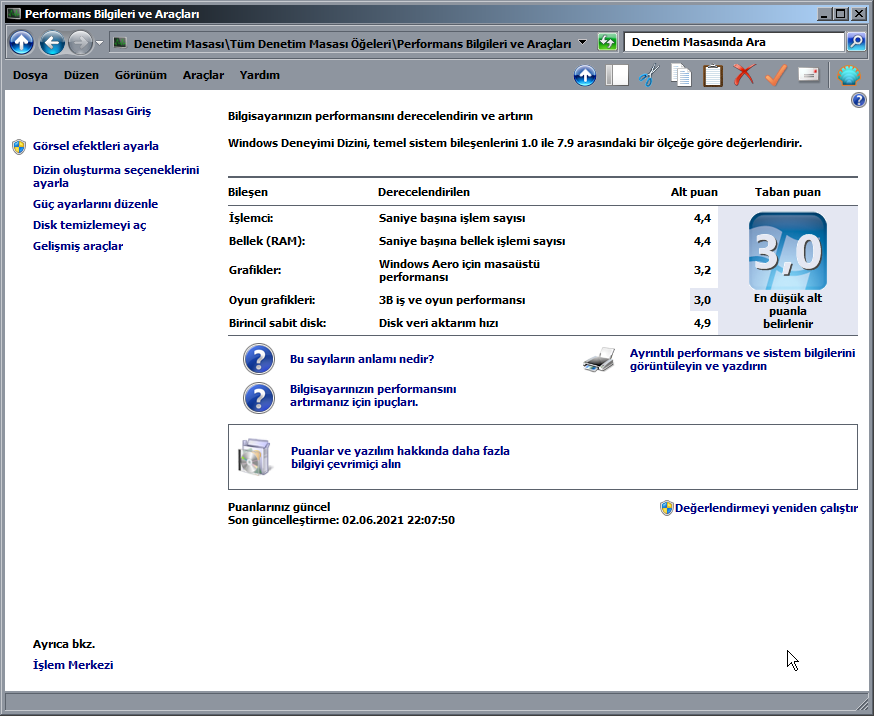Viewport: 874px width, 716px height.
Task: Click the window title bar icon
Action: pos(14,13)
